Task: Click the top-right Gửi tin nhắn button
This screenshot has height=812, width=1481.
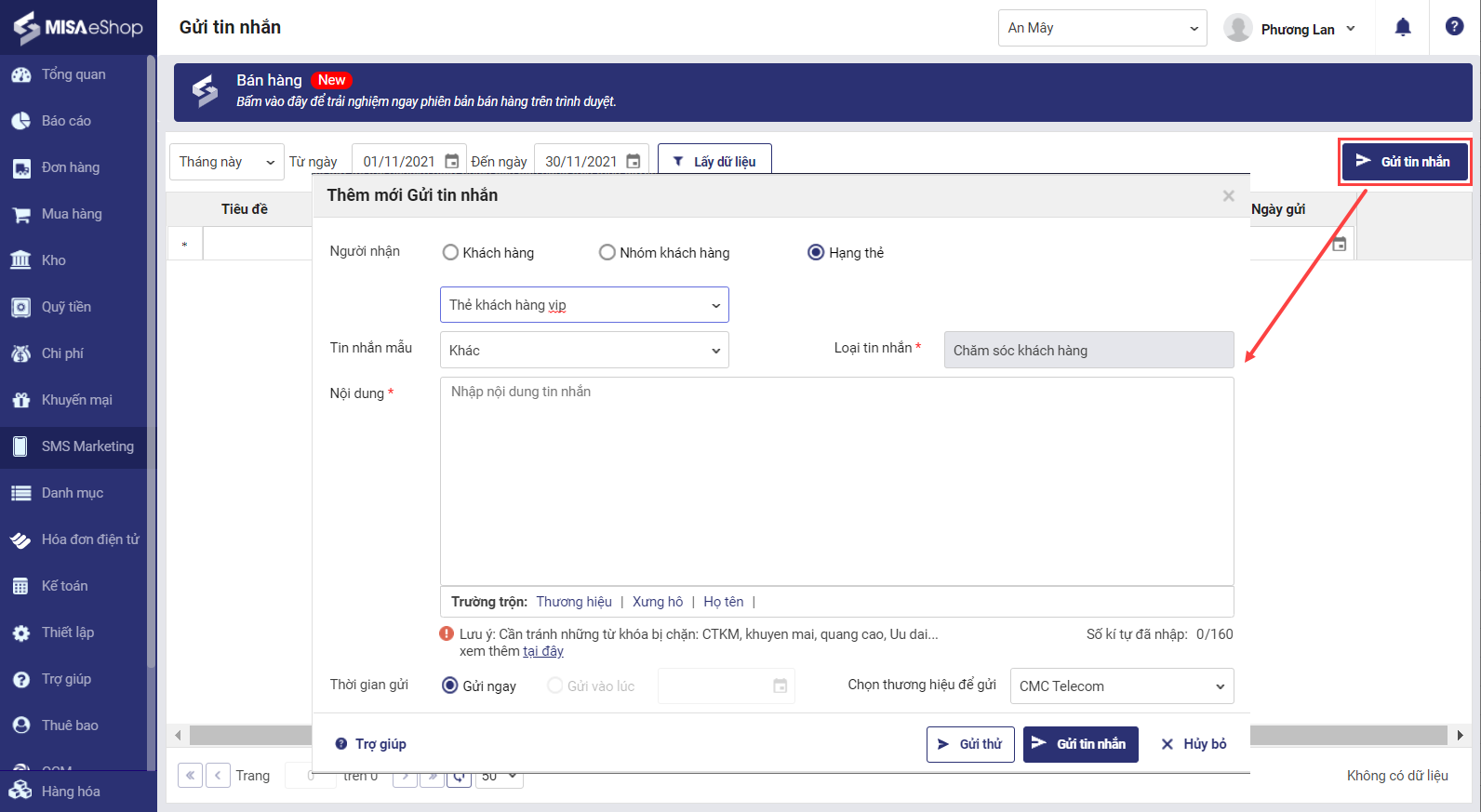Action: point(1405,162)
